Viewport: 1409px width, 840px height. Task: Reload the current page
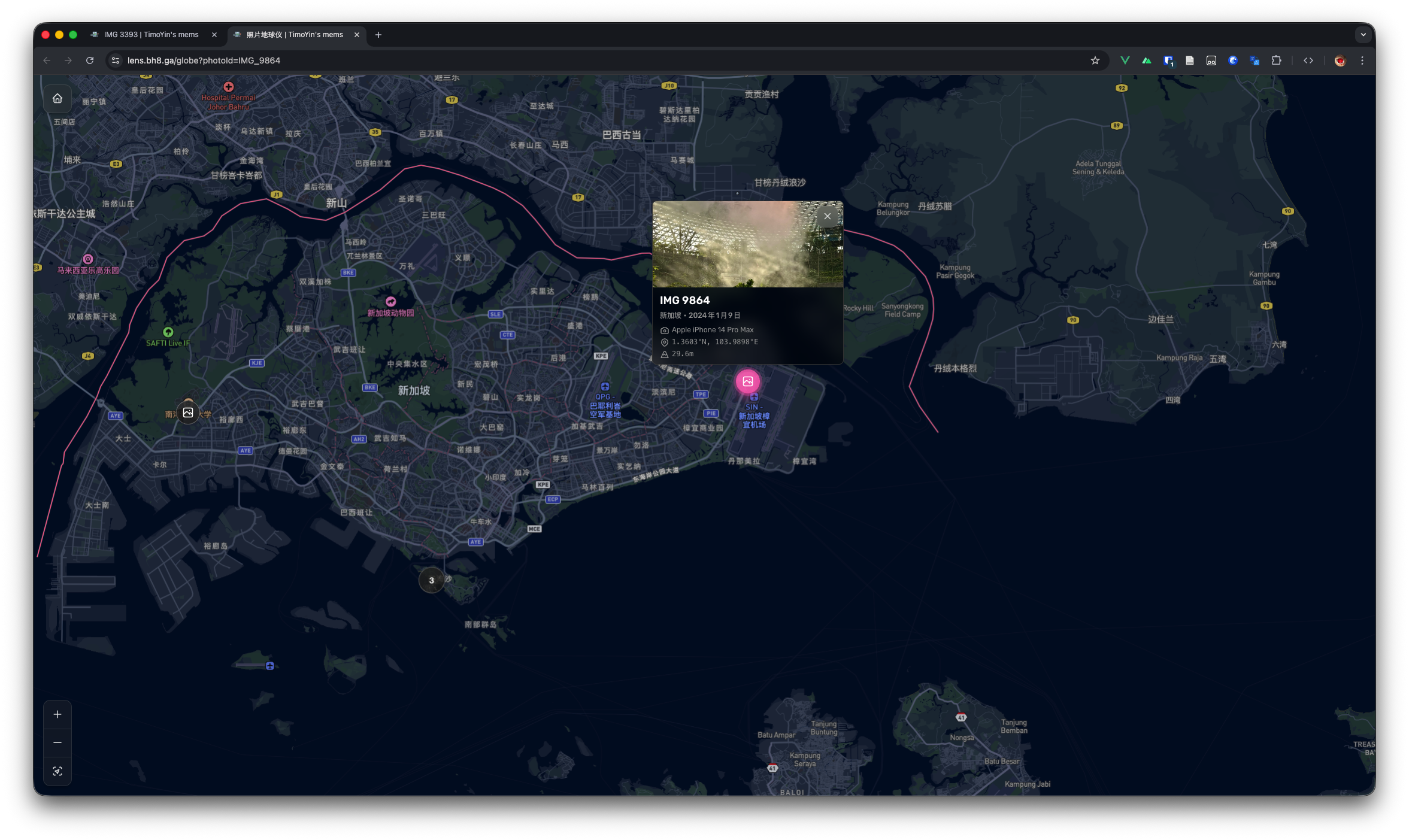(90, 60)
